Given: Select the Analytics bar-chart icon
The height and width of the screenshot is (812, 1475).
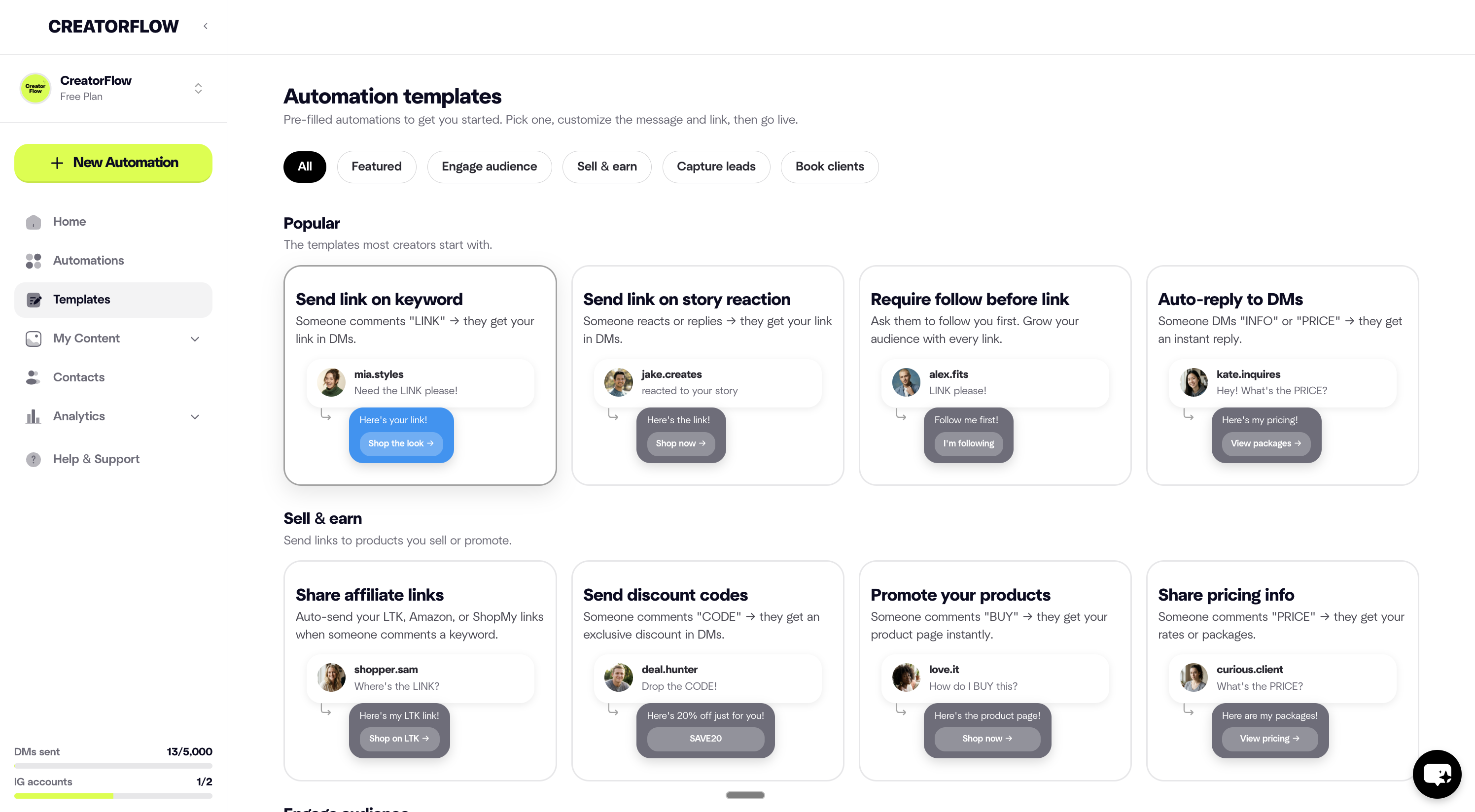Looking at the screenshot, I should click(x=33, y=416).
